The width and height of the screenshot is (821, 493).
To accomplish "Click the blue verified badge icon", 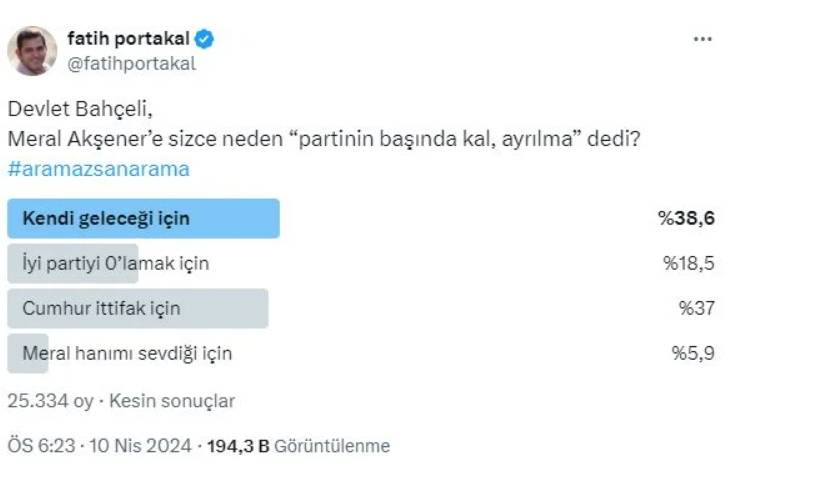I will coord(204,39).
